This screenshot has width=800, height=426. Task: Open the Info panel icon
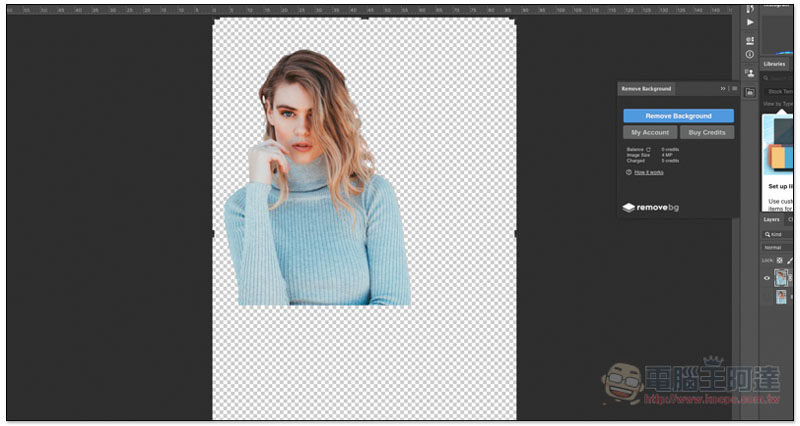[749, 55]
